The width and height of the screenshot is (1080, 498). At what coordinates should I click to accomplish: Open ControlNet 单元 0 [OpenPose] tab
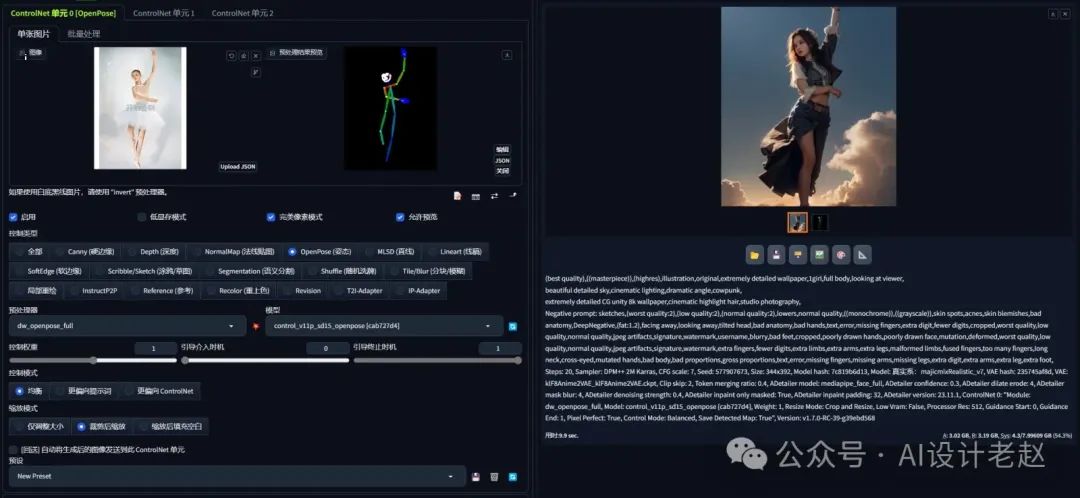[62, 13]
